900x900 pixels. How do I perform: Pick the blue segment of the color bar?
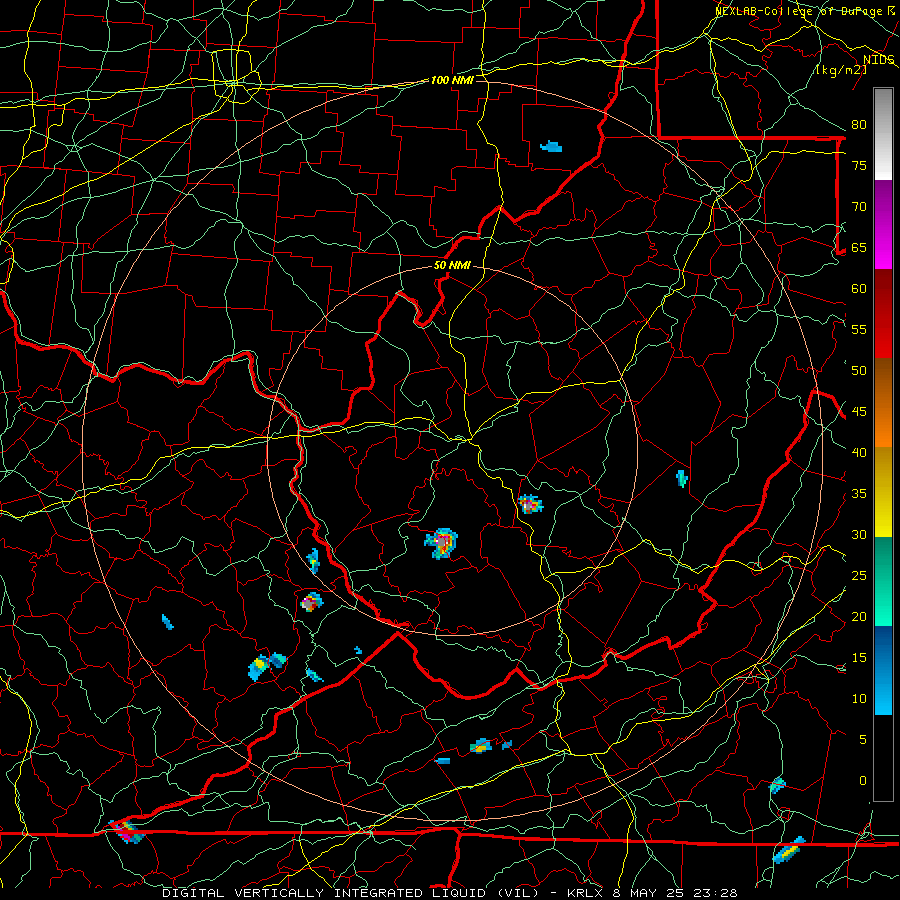883,670
